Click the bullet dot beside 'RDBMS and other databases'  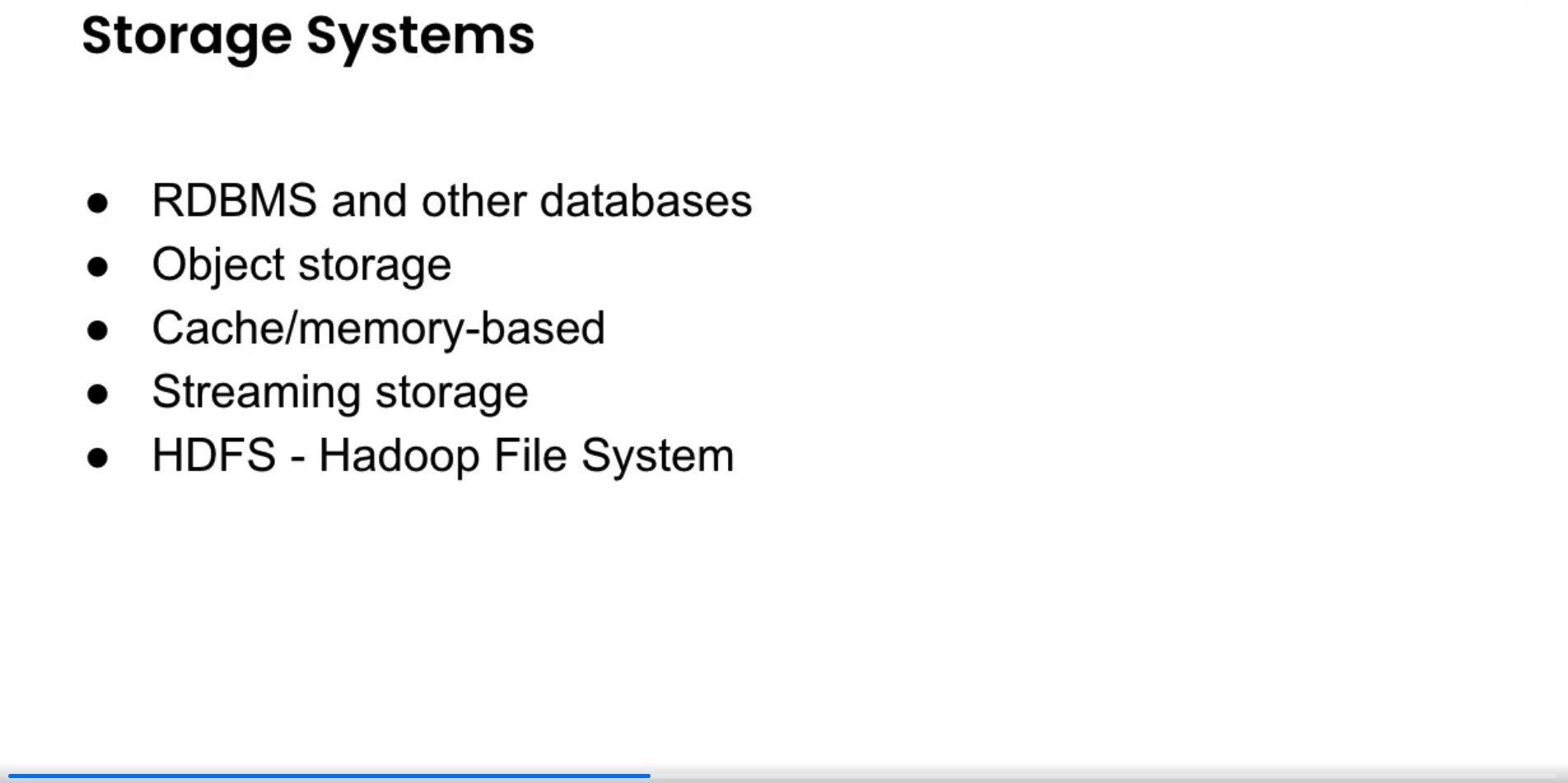(x=97, y=203)
